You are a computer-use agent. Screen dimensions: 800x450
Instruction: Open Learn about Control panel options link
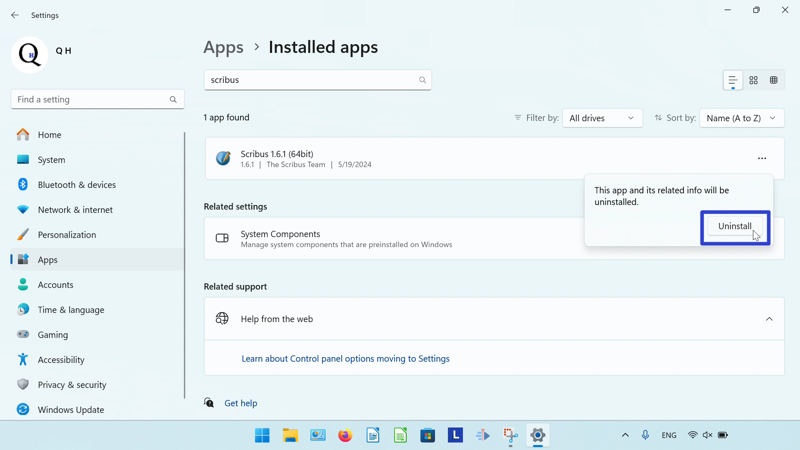(345, 359)
